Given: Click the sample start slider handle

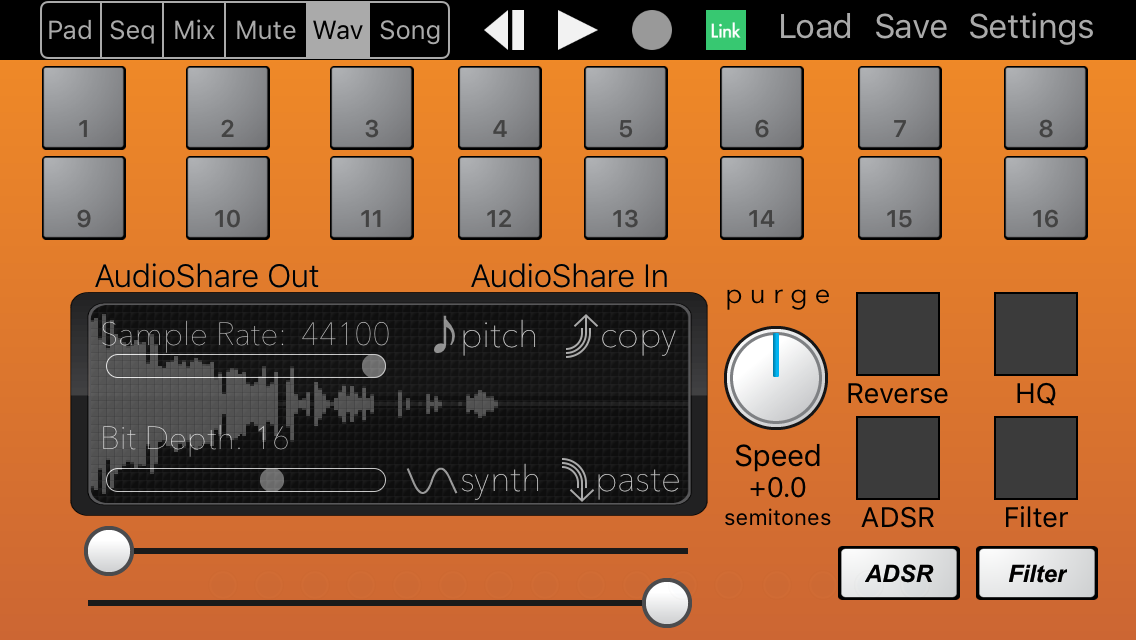Looking at the screenshot, I should 109,551.
